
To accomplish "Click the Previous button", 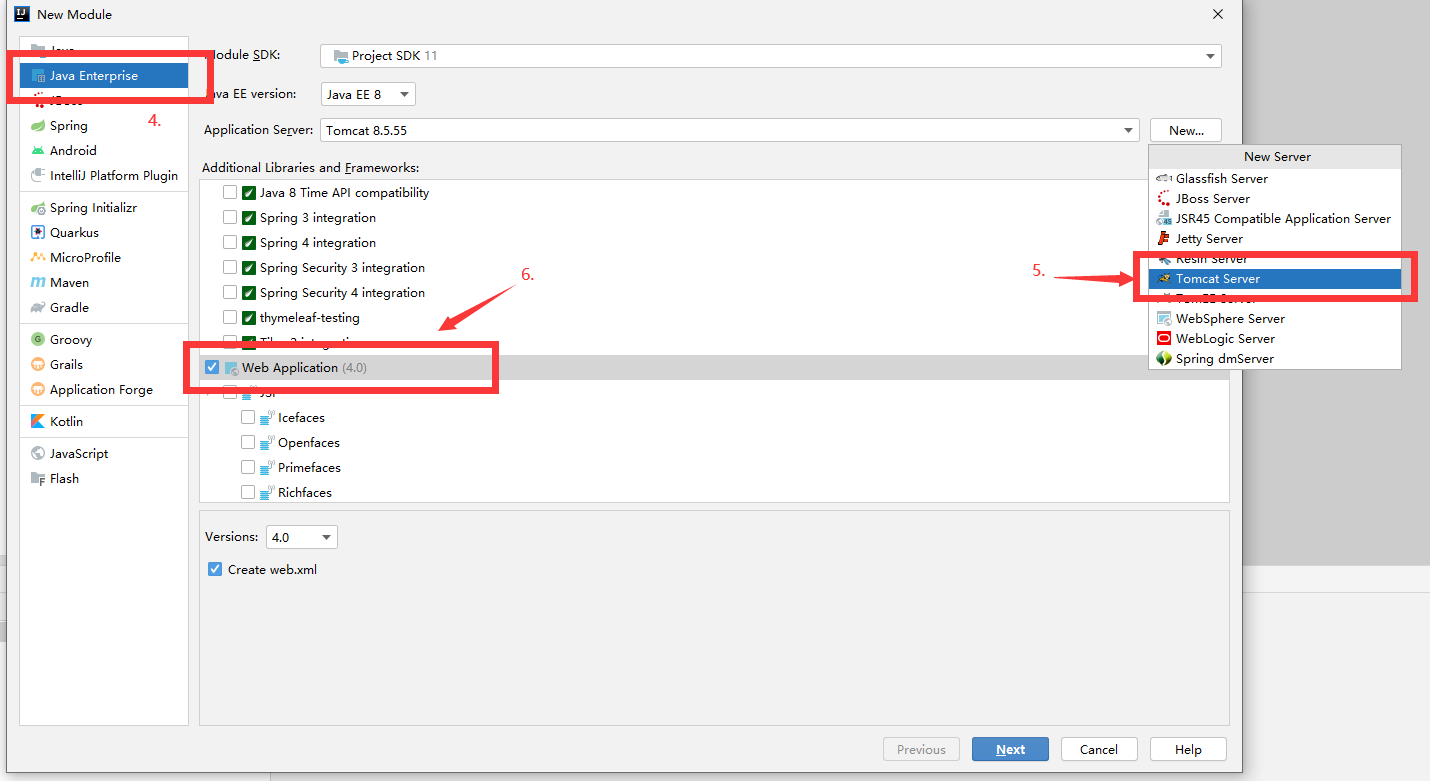I will click(921, 749).
